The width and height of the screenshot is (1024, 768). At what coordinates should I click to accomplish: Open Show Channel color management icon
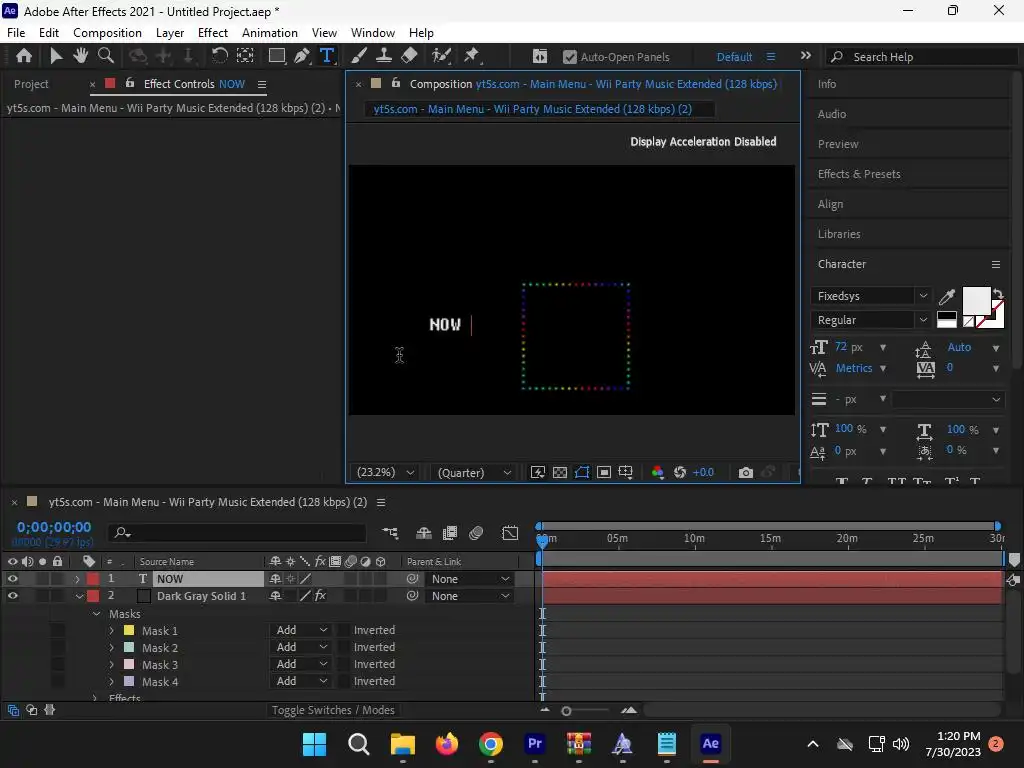(658, 472)
